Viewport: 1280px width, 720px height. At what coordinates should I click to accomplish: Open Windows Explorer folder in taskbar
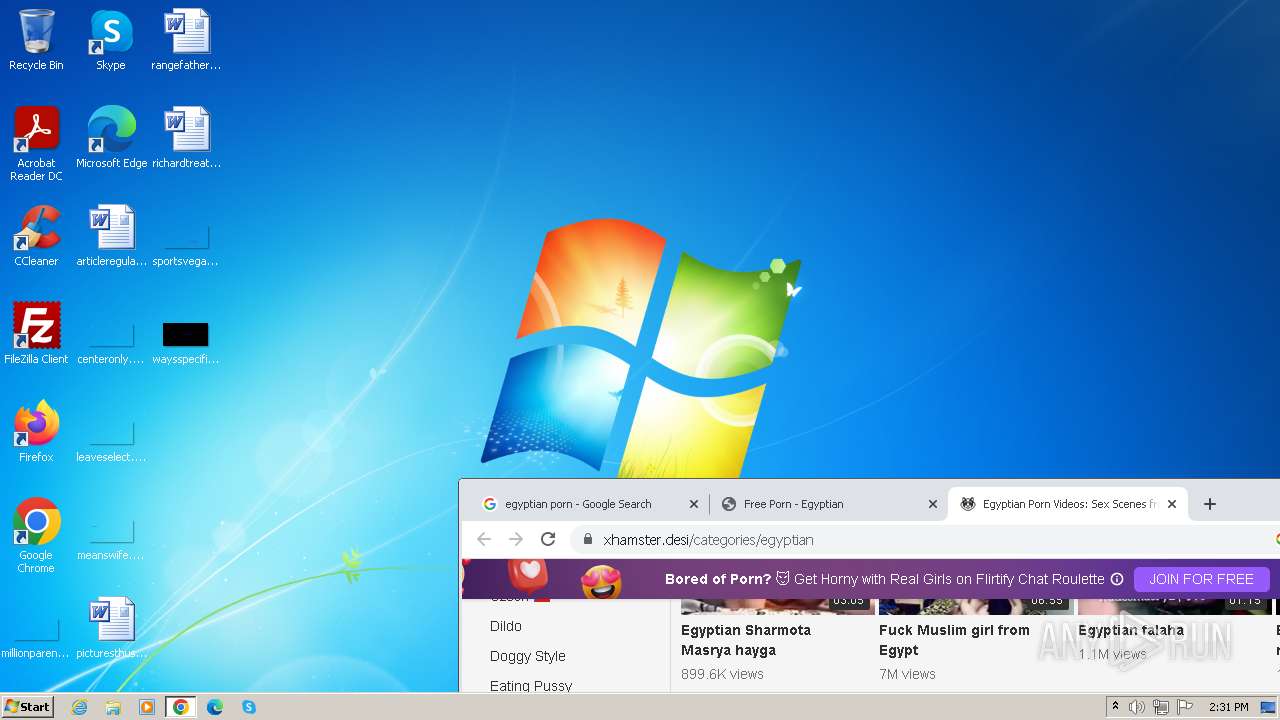click(113, 707)
